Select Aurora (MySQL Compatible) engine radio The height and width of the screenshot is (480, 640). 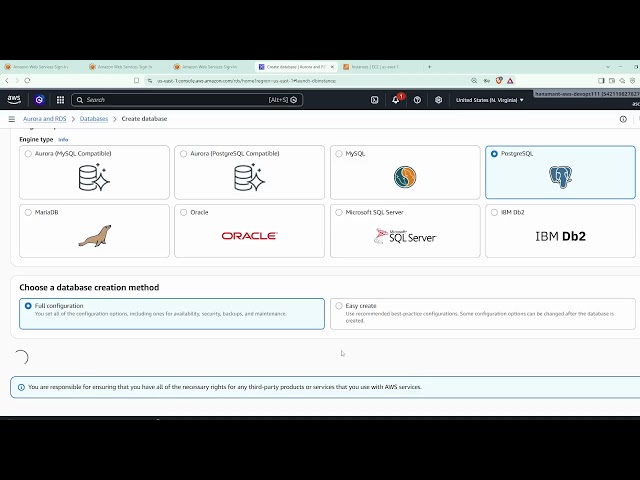point(28,154)
